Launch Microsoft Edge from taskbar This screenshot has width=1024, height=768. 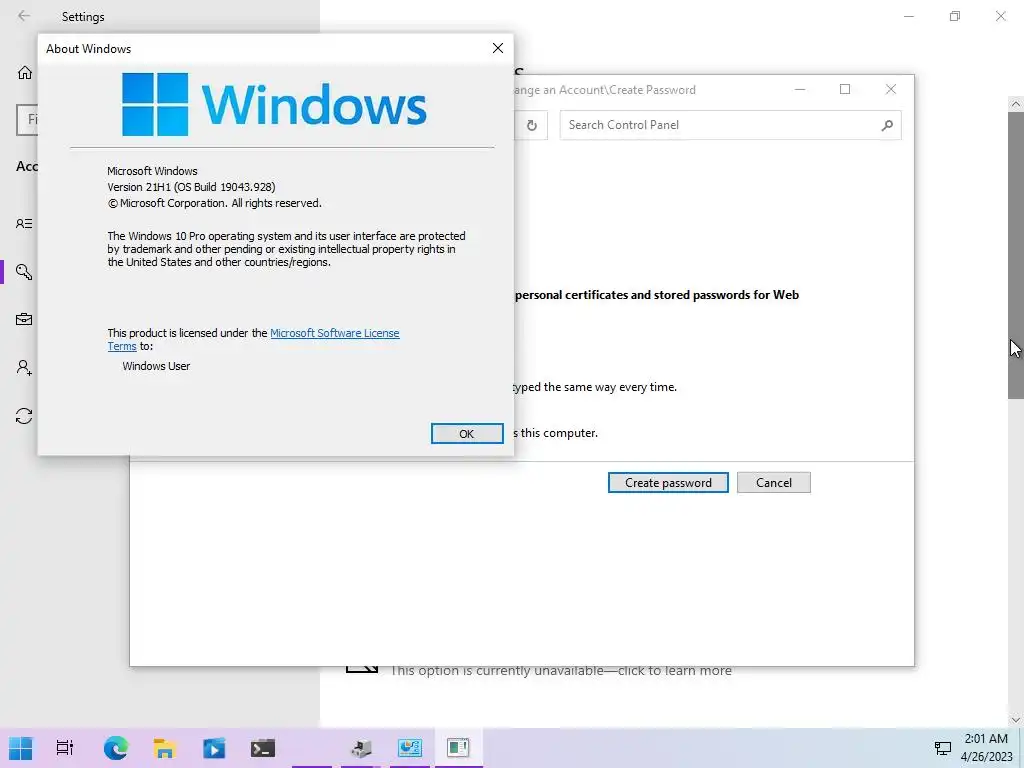click(x=116, y=748)
